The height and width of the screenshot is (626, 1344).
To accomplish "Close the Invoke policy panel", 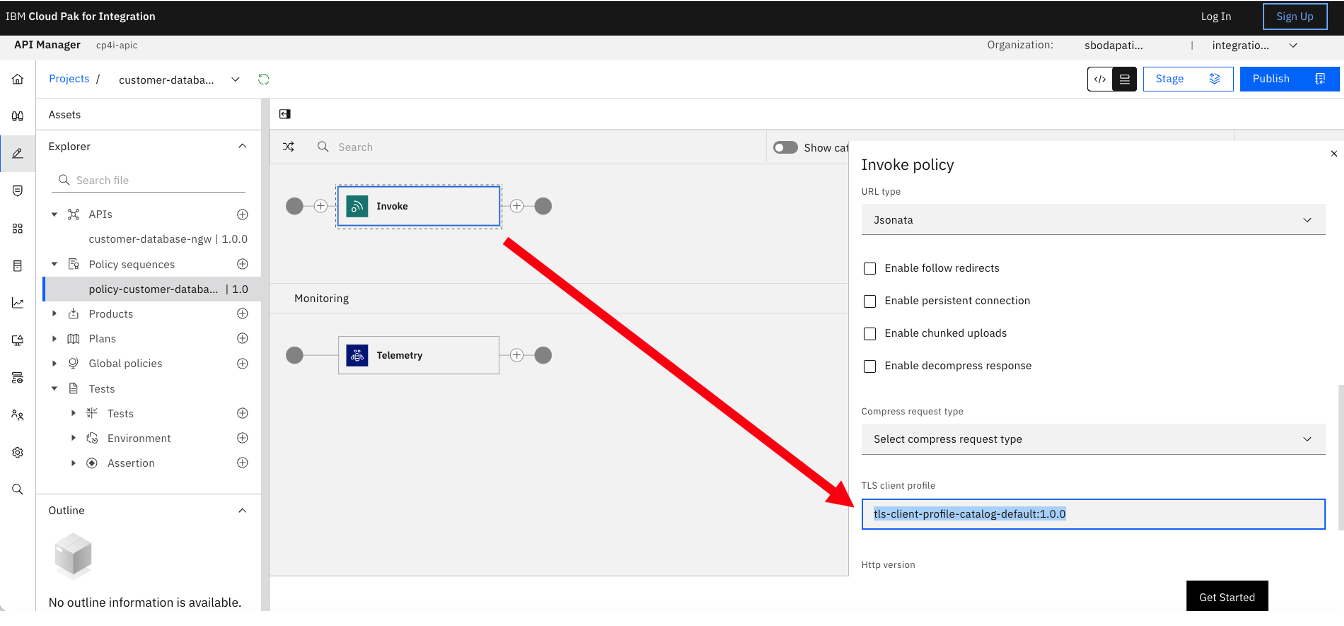I will coord(1333,154).
